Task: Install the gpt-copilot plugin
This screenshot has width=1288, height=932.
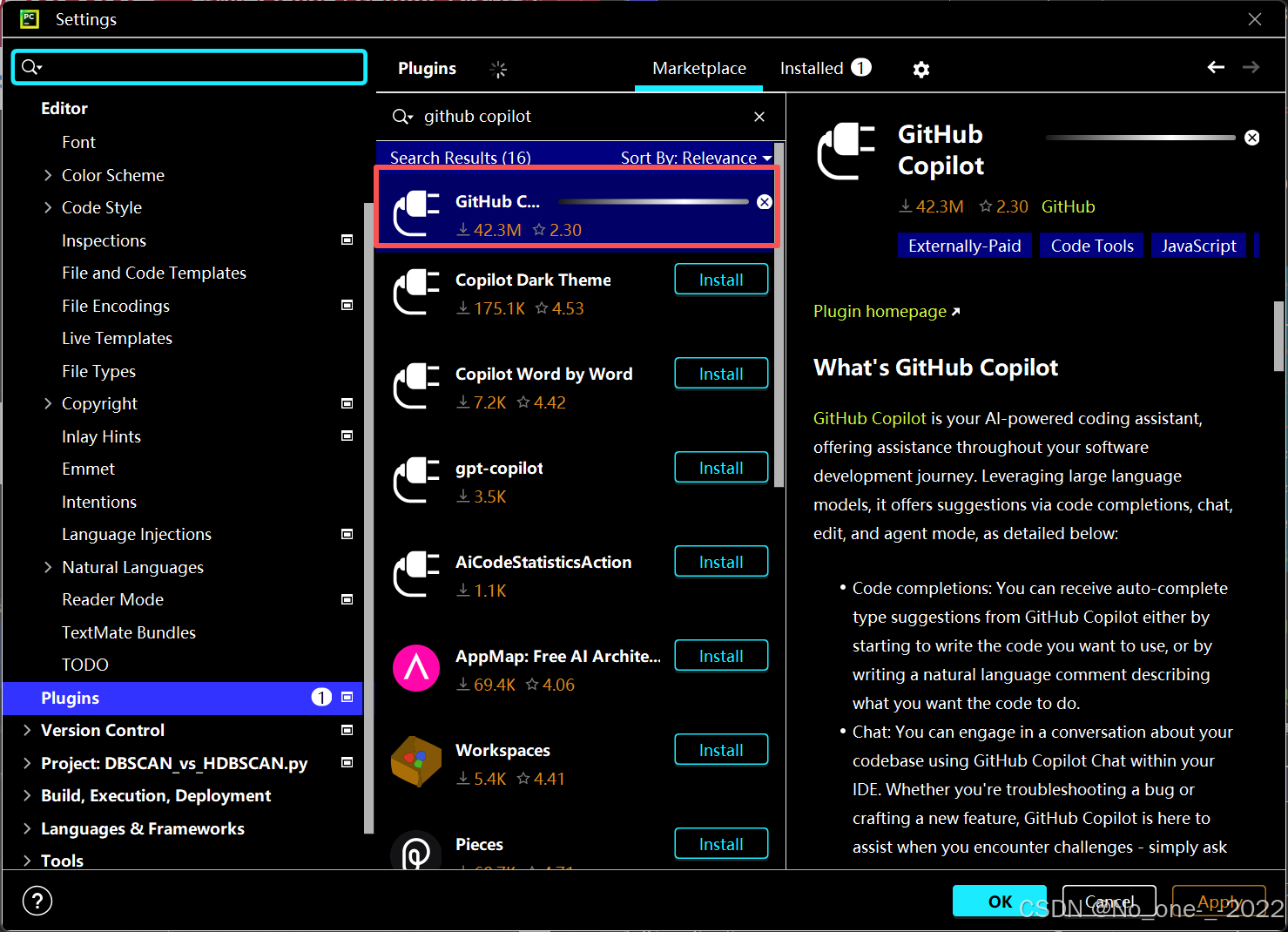Action: click(x=721, y=468)
